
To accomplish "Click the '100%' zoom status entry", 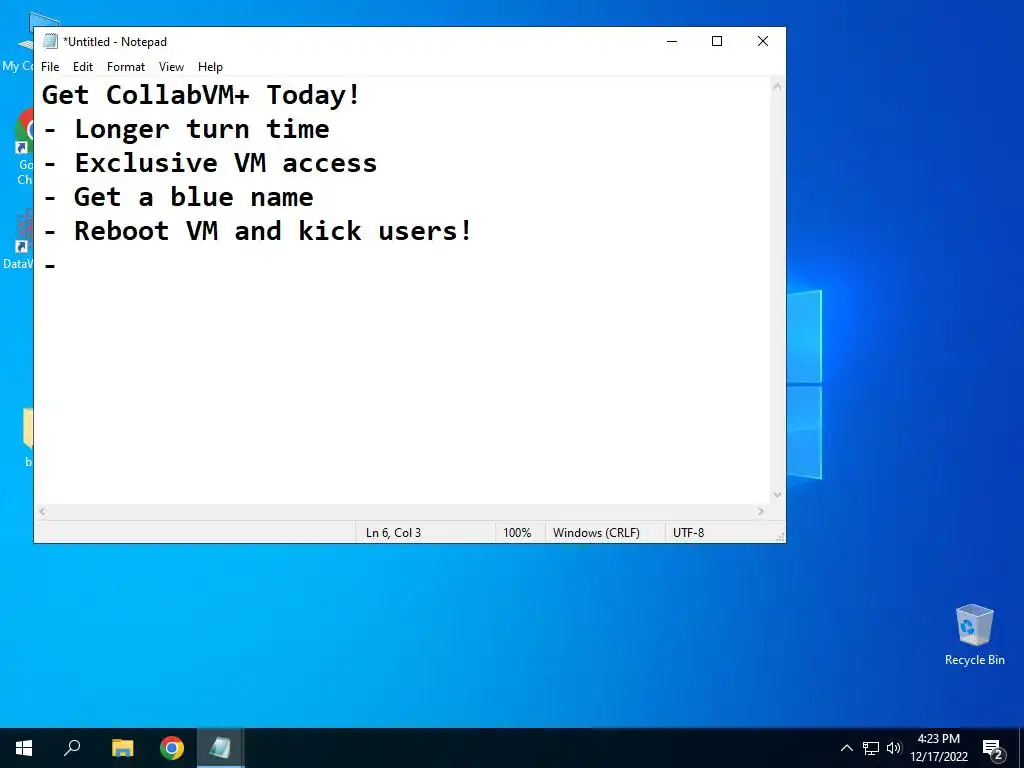I will tap(517, 533).
